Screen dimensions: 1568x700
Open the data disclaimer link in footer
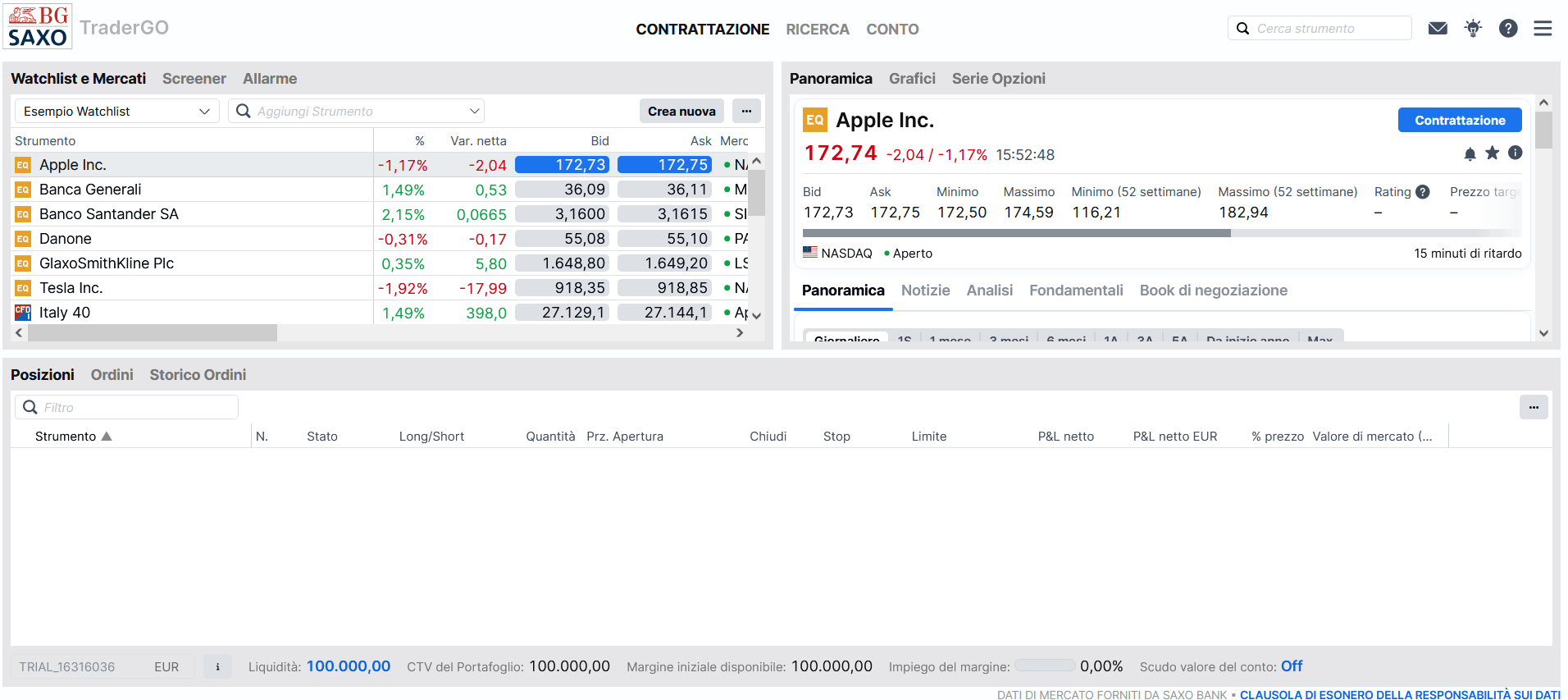(x=1400, y=695)
